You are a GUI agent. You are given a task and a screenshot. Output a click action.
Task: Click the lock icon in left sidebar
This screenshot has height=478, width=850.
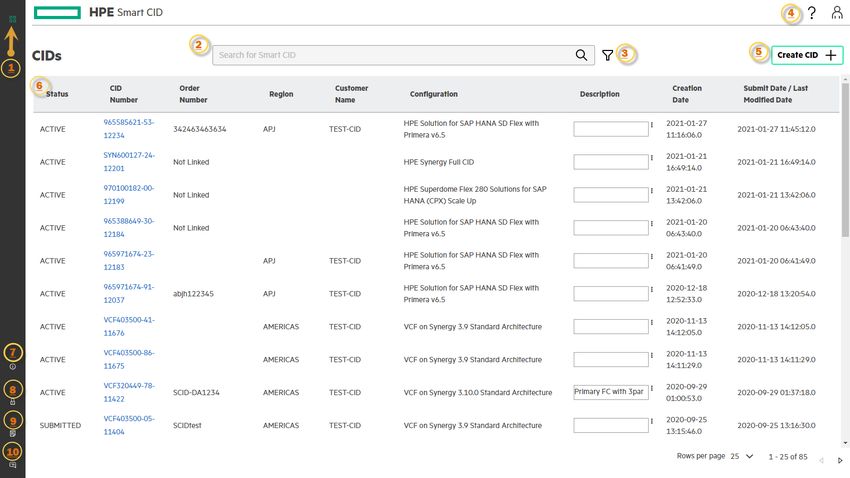point(12,402)
